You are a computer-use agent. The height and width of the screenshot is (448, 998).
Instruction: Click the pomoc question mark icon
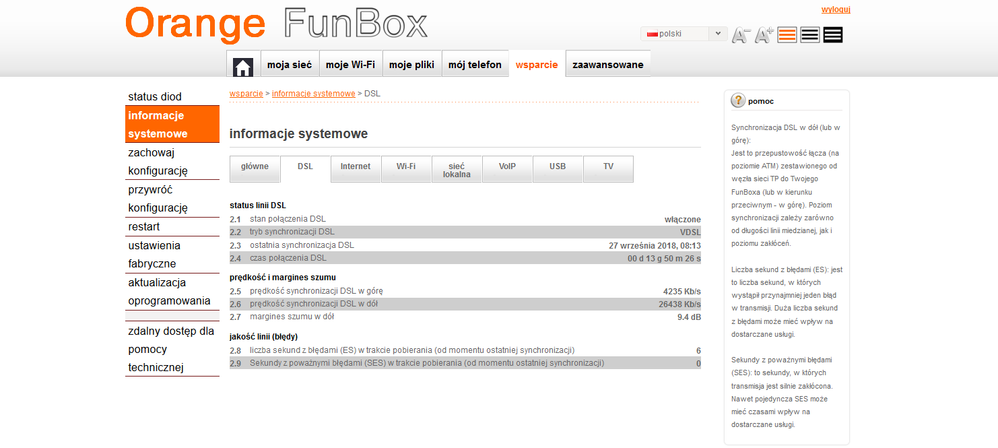[x=738, y=101]
